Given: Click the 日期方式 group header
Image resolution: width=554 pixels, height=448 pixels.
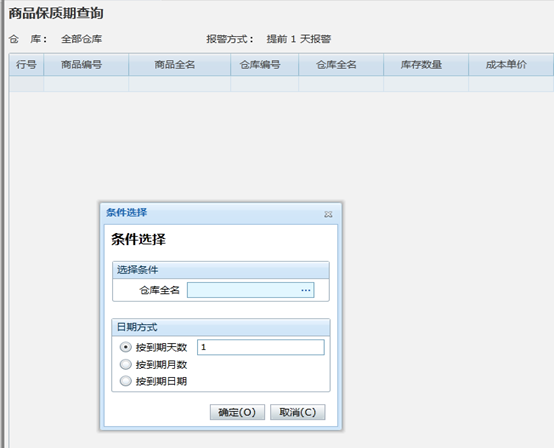Looking at the screenshot, I should 221,327.
